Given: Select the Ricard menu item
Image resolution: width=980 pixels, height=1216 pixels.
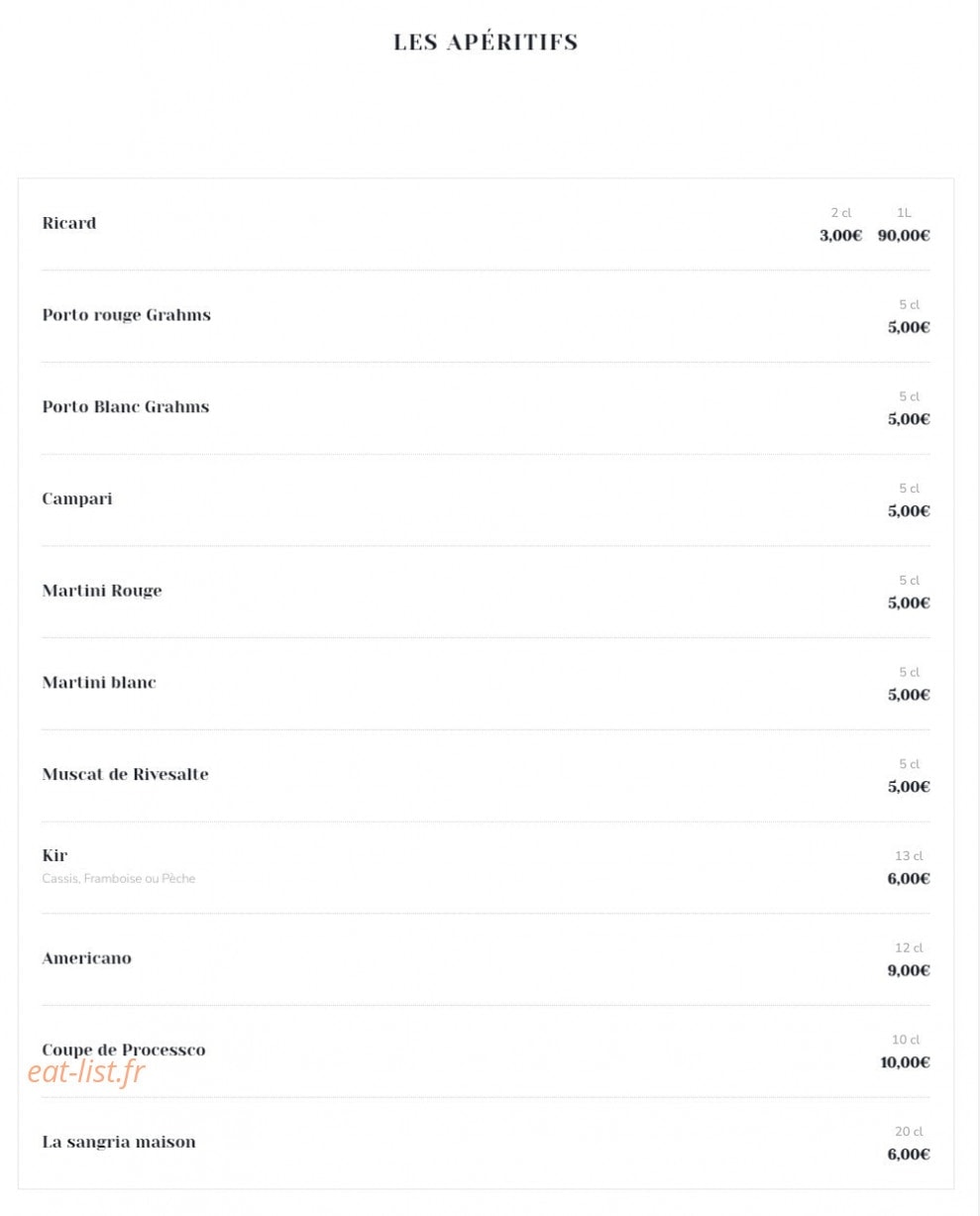Looking at the screenshot, I should 69,223.
